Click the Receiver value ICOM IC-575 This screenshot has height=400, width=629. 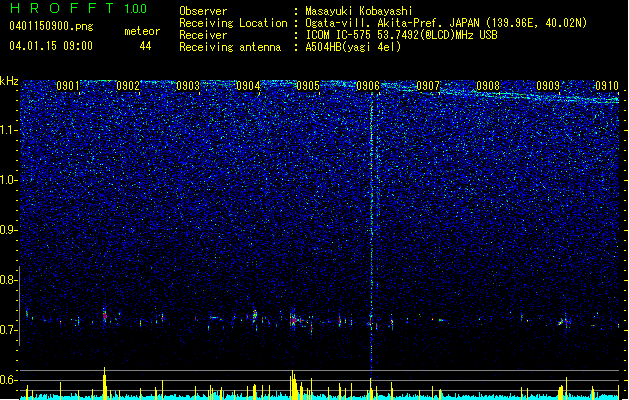tap(401, 35)
